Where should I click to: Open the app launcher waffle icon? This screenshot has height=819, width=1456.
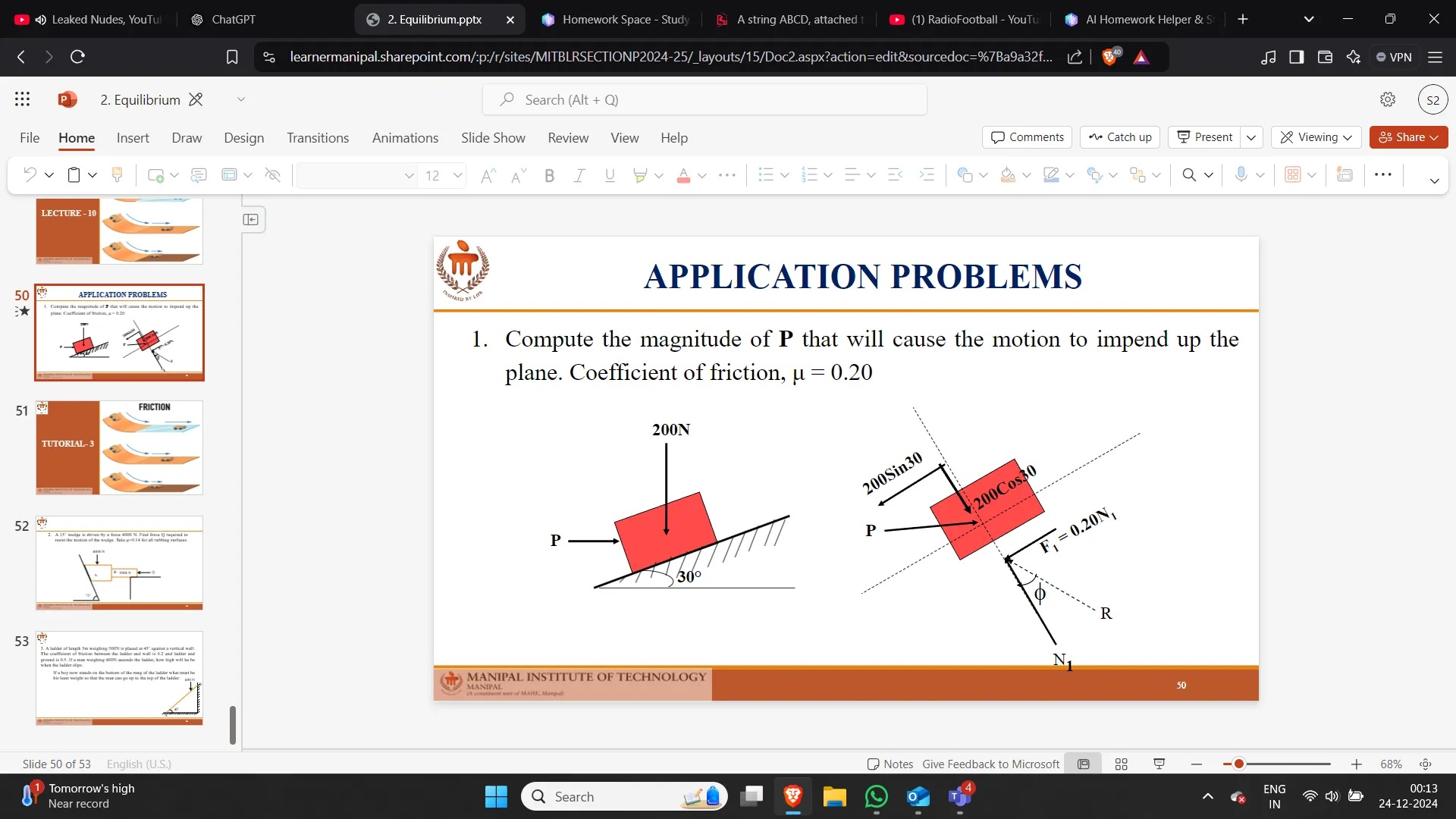coord(22,99)
